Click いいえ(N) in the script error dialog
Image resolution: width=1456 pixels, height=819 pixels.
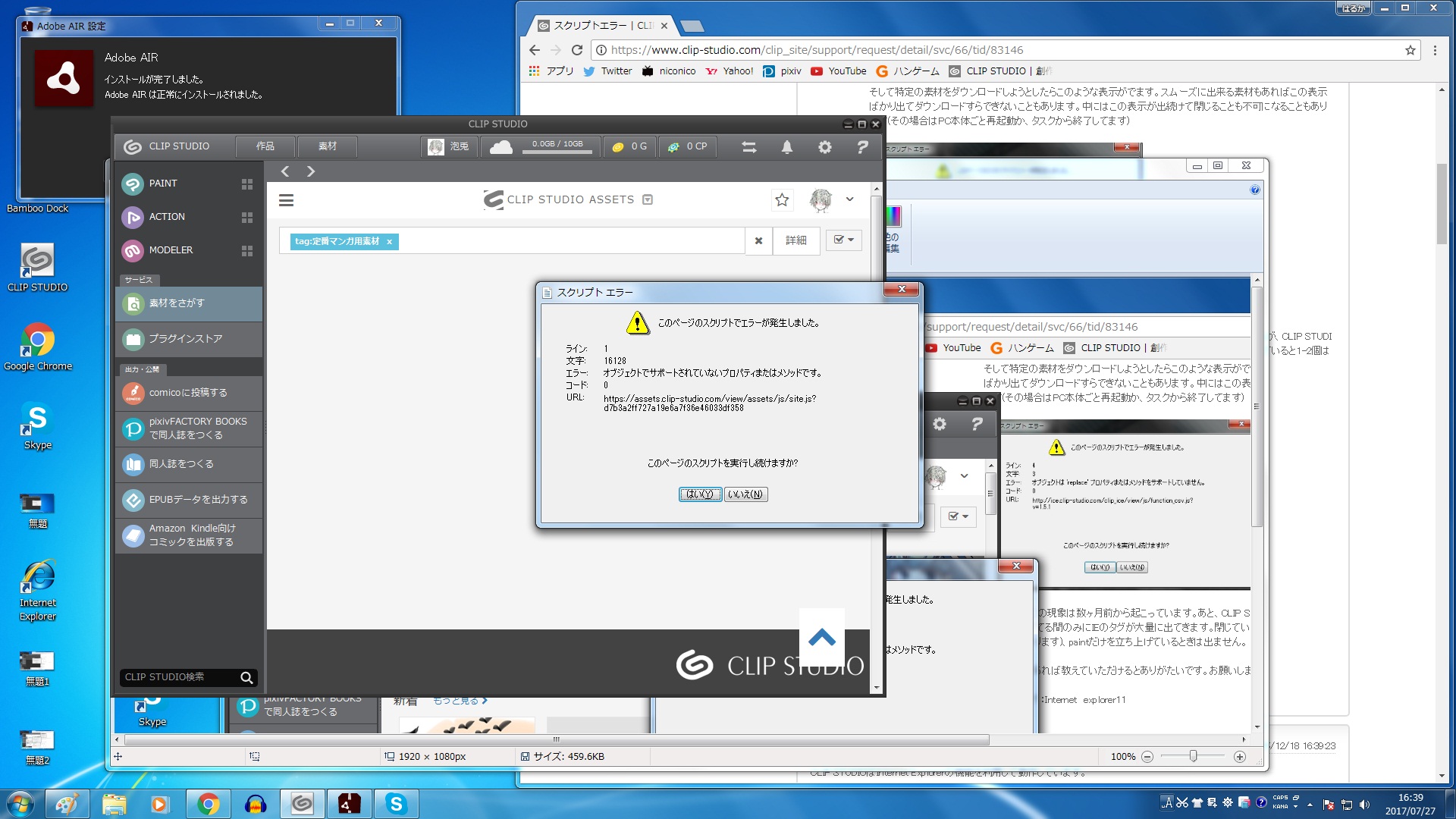(x=745, y=494)
